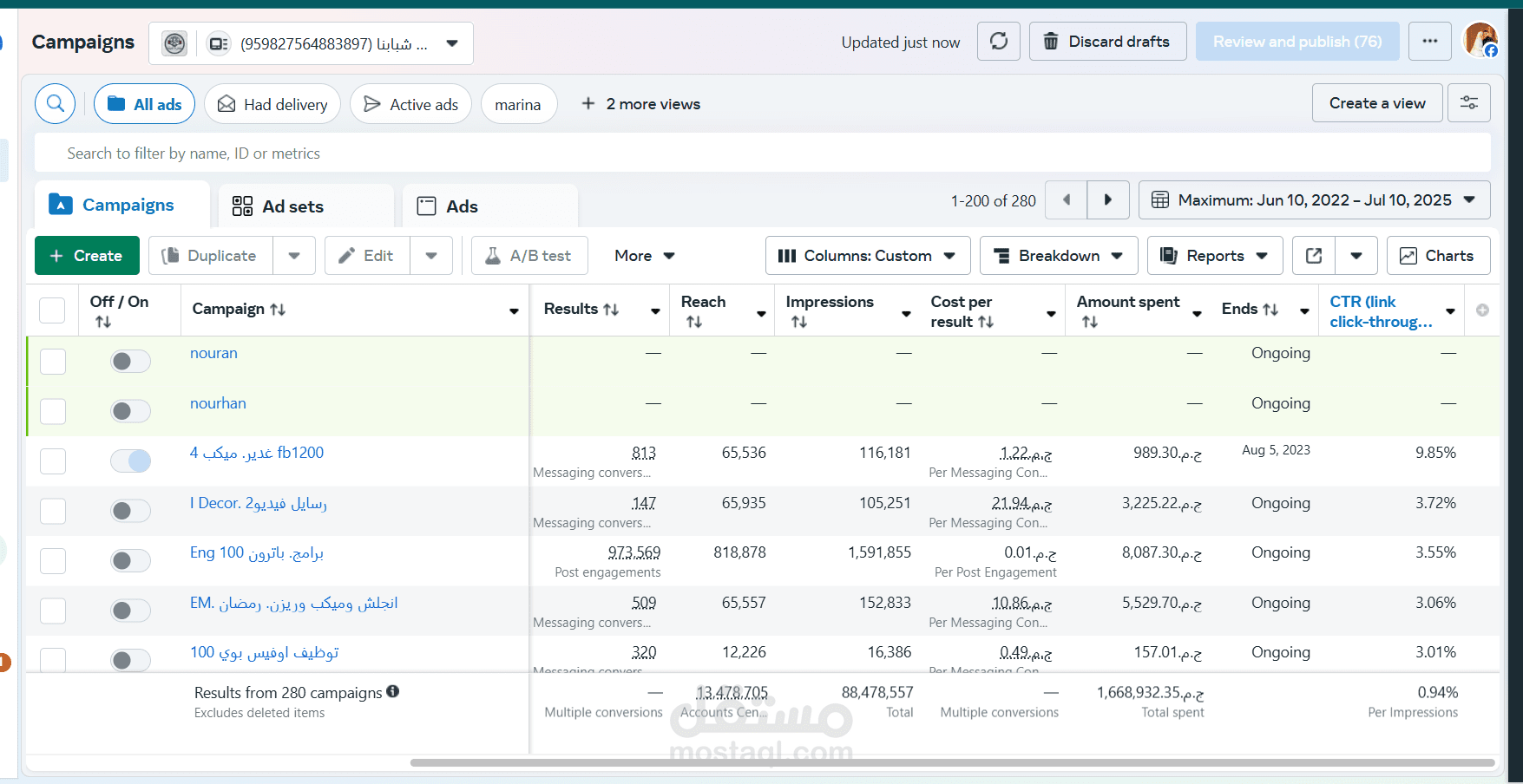Turn off the fb1200 campaign toggle
This screenshot has height=784, width=1523.
click(130, 461)
